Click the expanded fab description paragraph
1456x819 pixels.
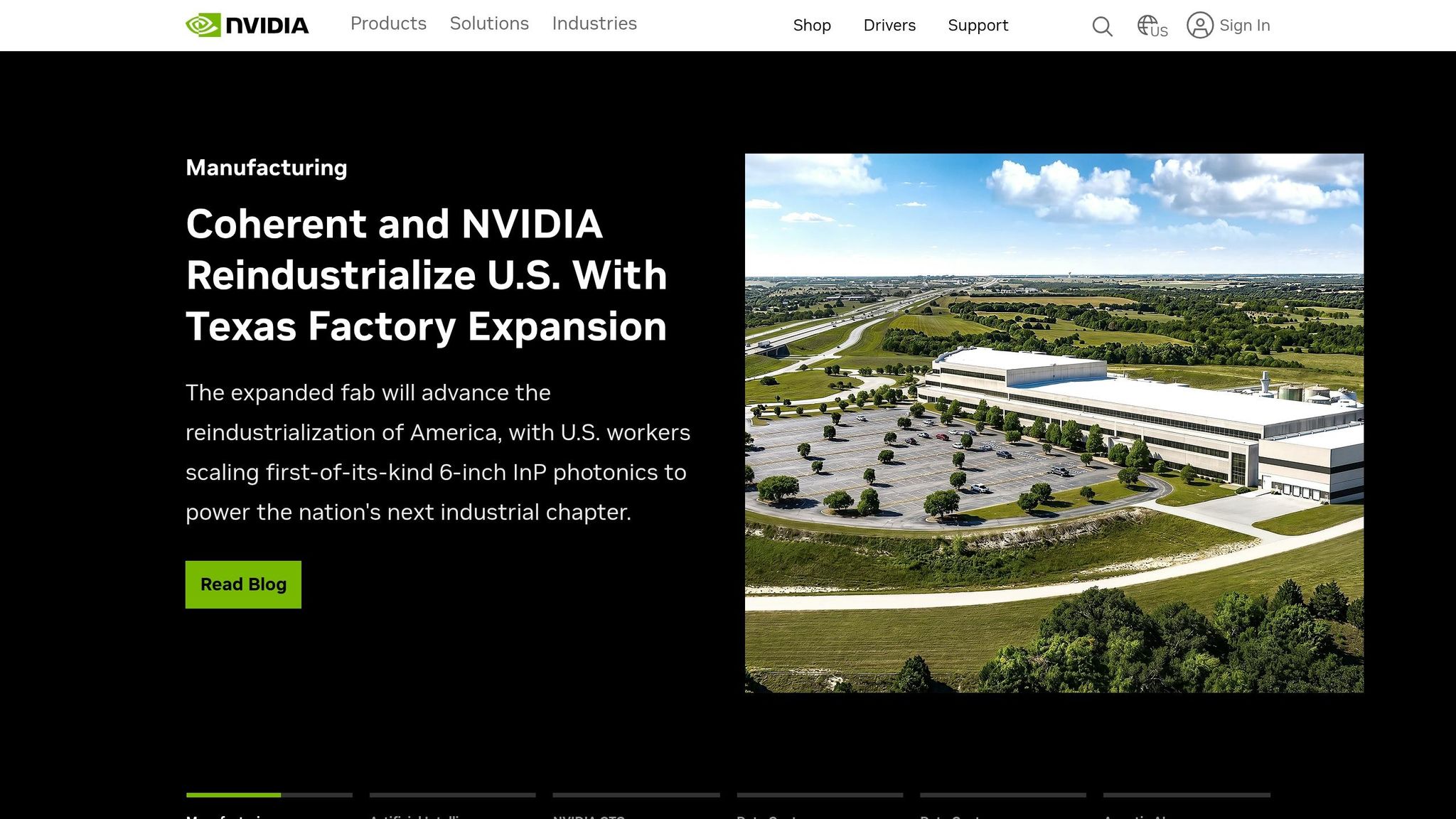pyautogui.click(x=438, y=452)
